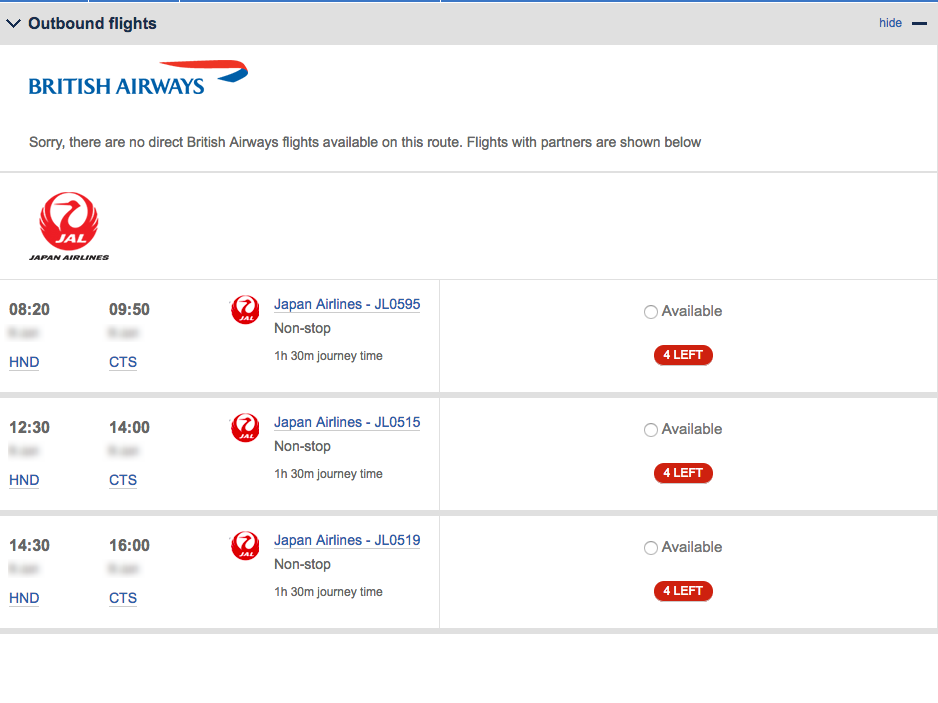Click the 09:50 arrival time
This screenshot has width=938, height=703.
129,309
